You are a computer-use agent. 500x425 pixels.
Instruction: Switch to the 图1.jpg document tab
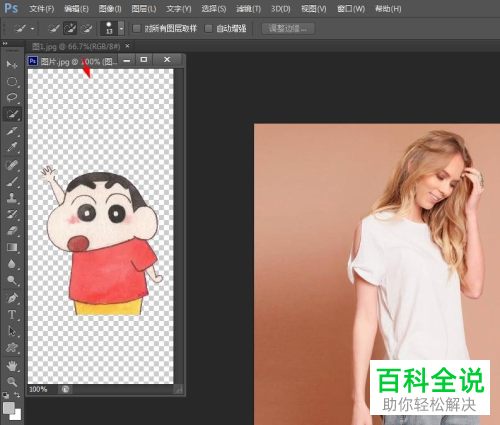point(76,46)
